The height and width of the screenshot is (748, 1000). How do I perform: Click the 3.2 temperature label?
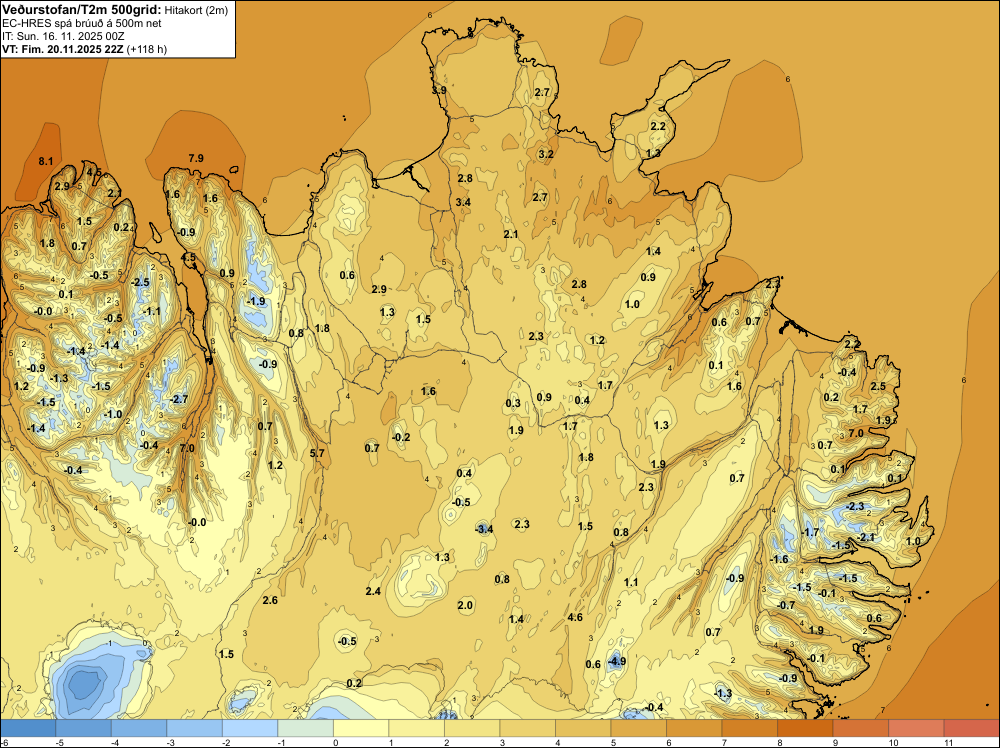tap(546, 154)
